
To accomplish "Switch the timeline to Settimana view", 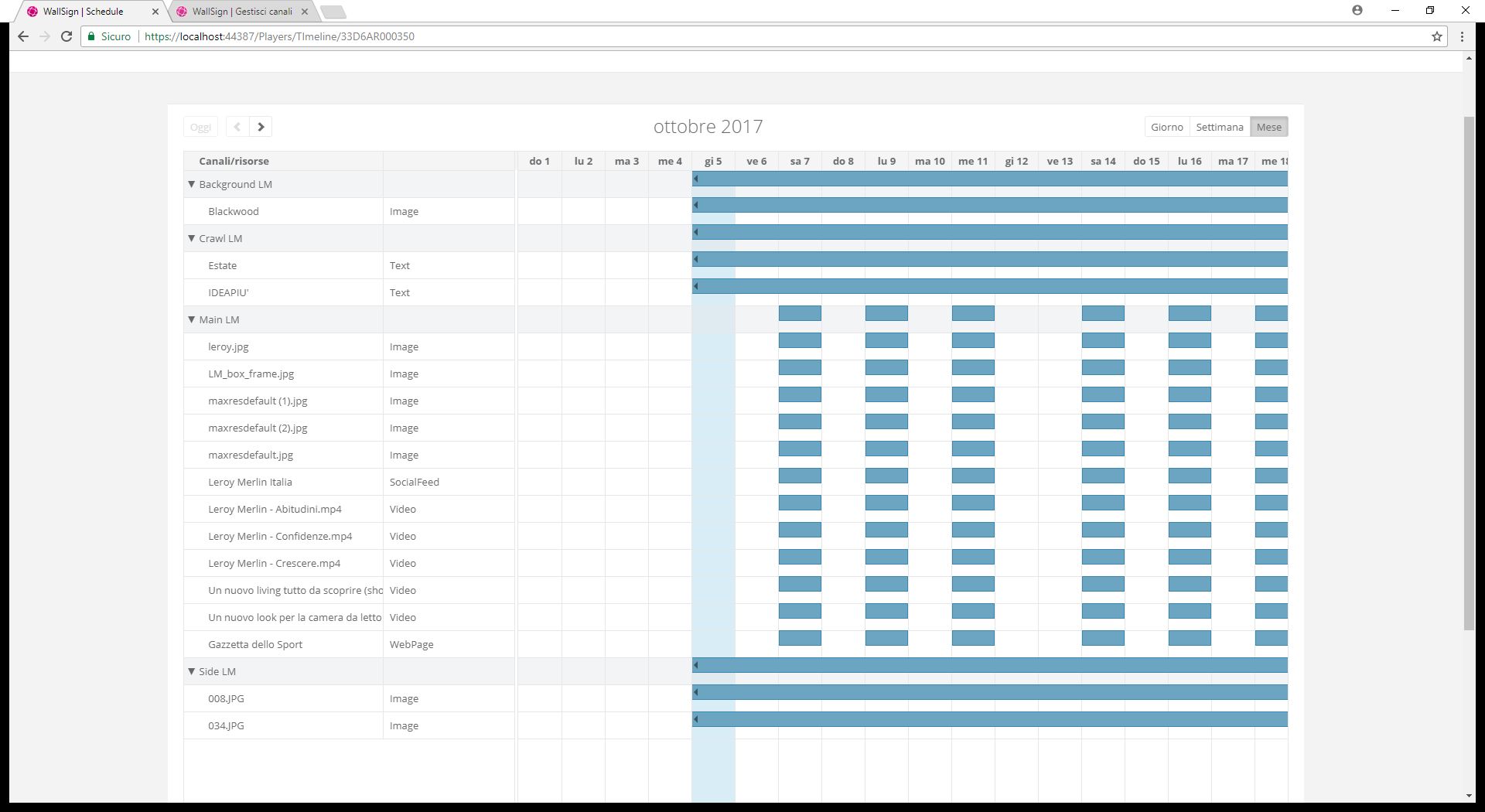I will (1220, 127).
